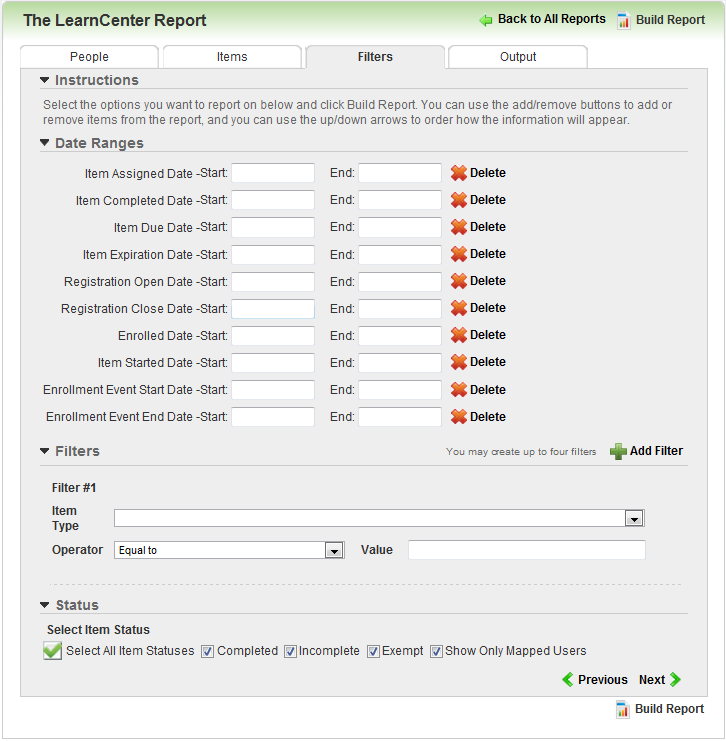Click the Next link text

(652, 680)
